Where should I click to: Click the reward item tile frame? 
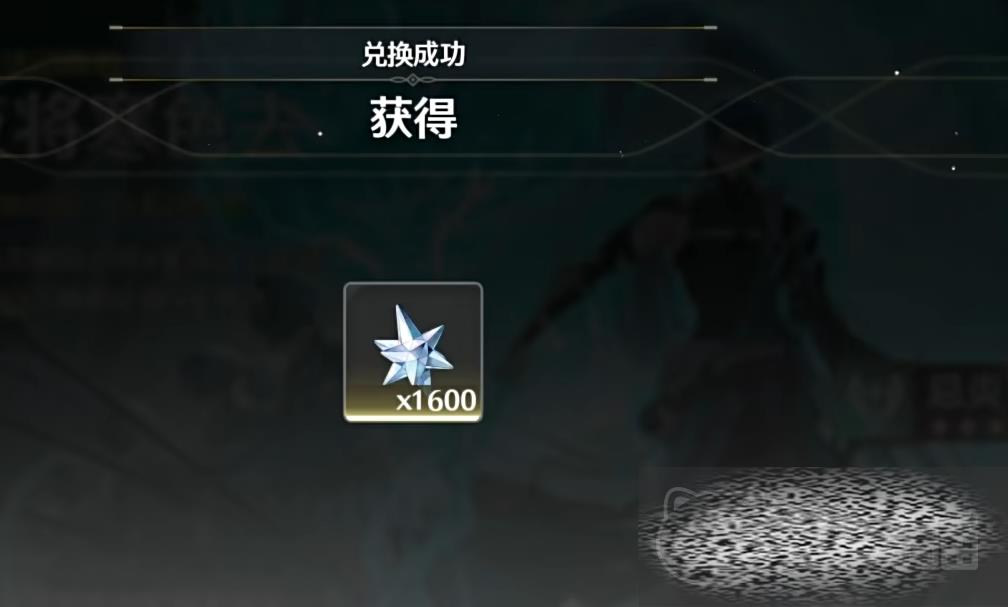pyautogui.click(x=413, y=352)
